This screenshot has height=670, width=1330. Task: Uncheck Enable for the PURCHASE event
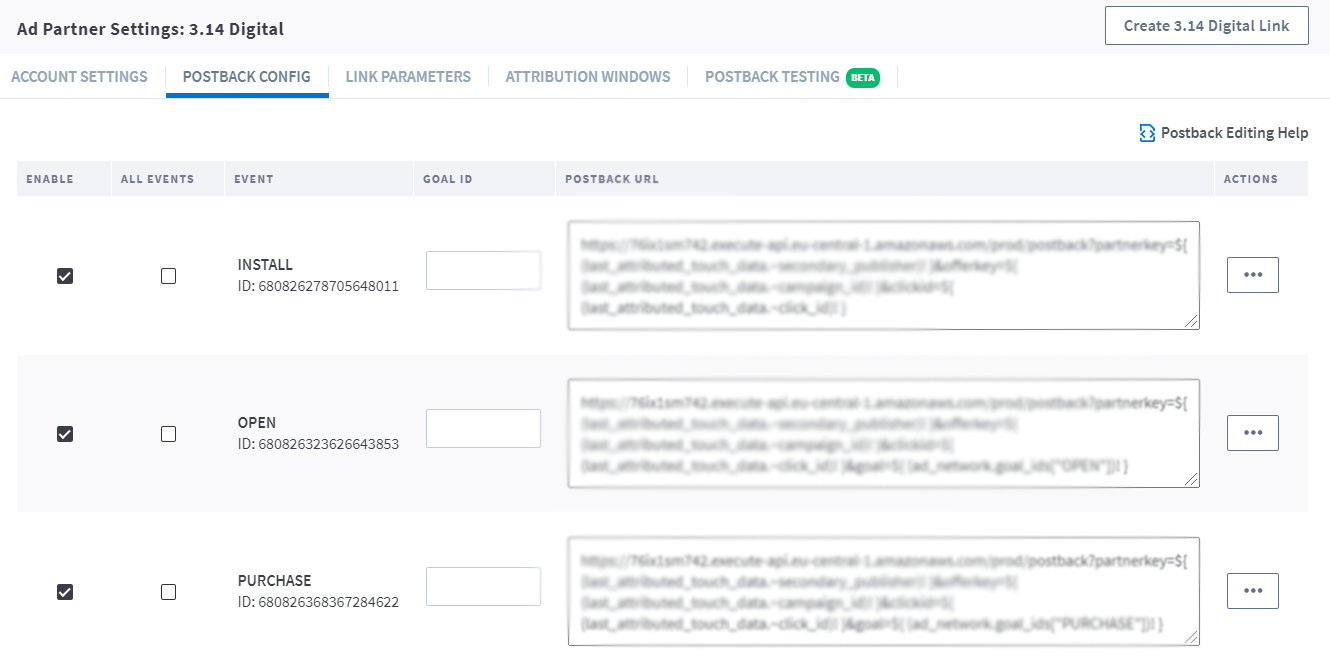click(65, 591)
